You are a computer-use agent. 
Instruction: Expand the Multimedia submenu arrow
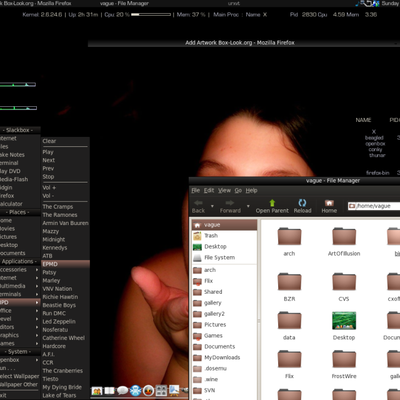point(37,286)
